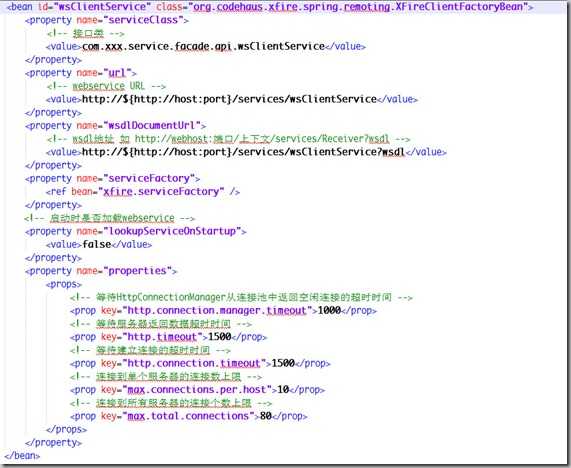This screenshot has height=468, width=571.
Task: Click the class value XFireClientFactoryBean string
Action: coord(358,7)
